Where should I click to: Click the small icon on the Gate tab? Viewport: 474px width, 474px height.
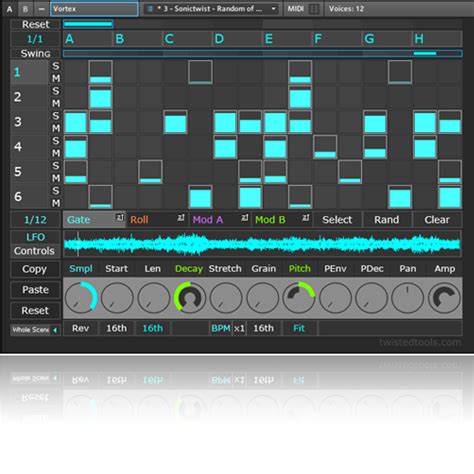pyautogui.click(x=120, y=217)
